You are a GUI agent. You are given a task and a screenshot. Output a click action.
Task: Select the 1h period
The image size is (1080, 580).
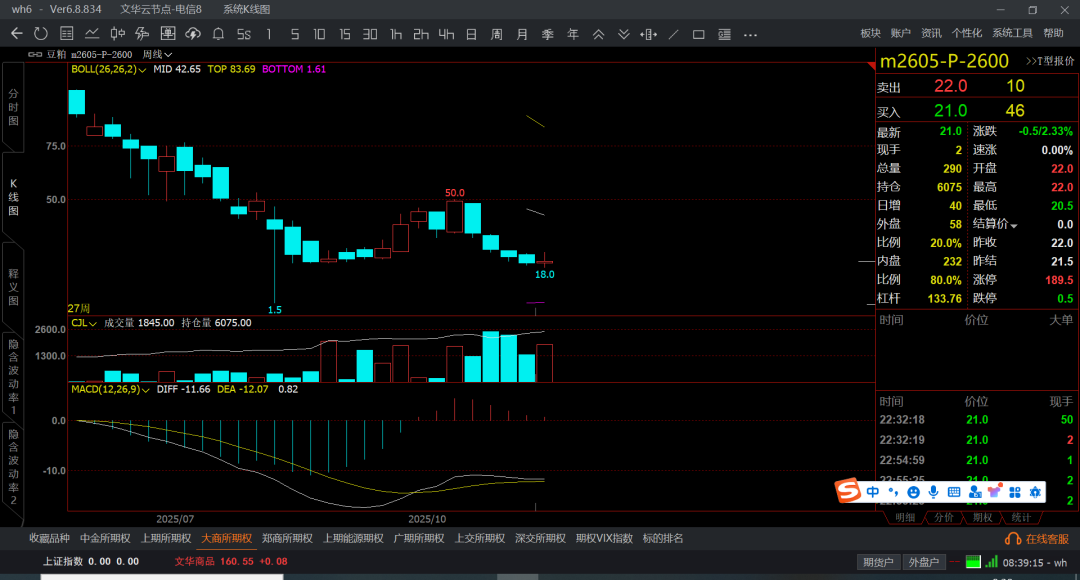click(x=395, y=34)
